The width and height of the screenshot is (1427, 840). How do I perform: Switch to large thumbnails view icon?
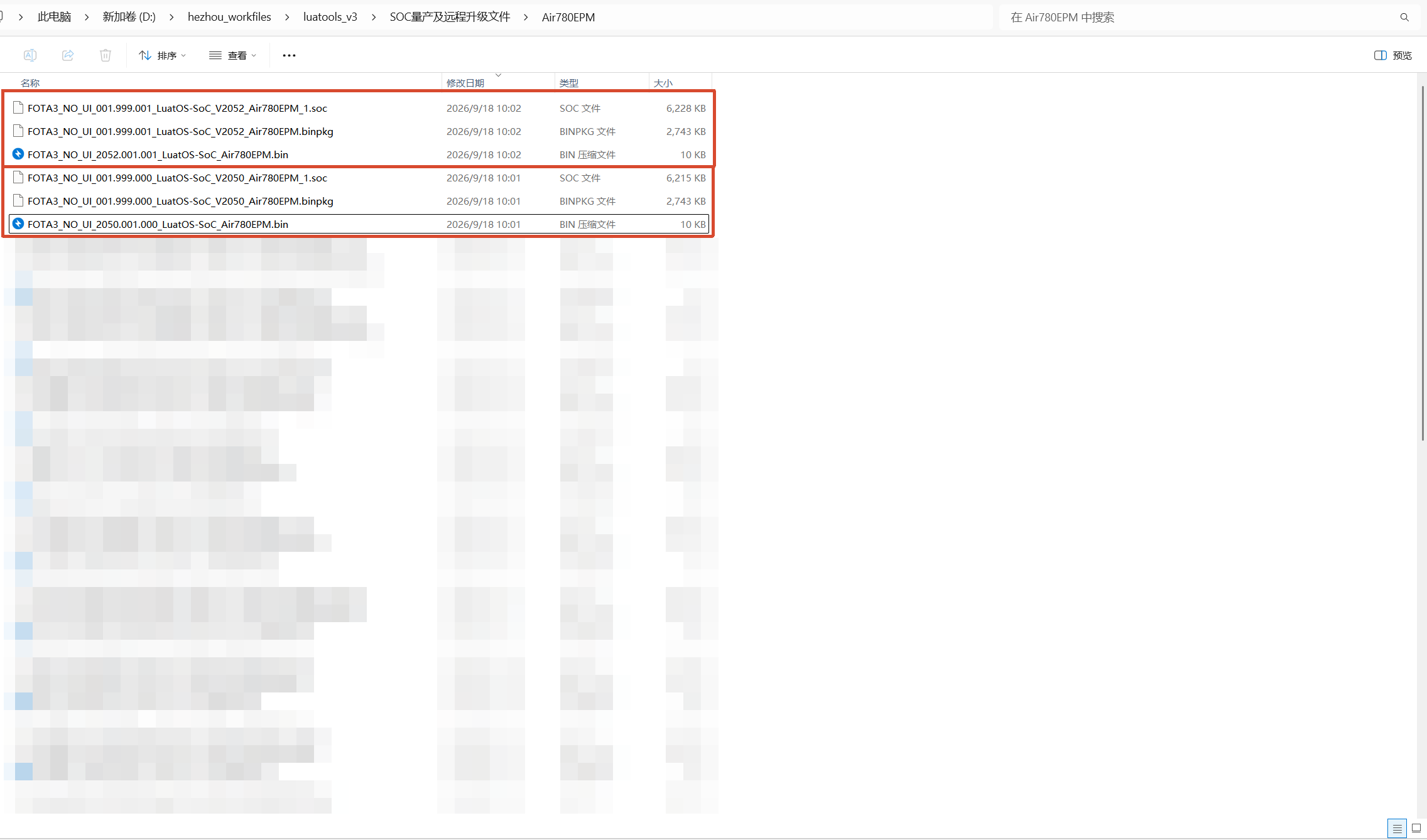[x=1416, y=829]
